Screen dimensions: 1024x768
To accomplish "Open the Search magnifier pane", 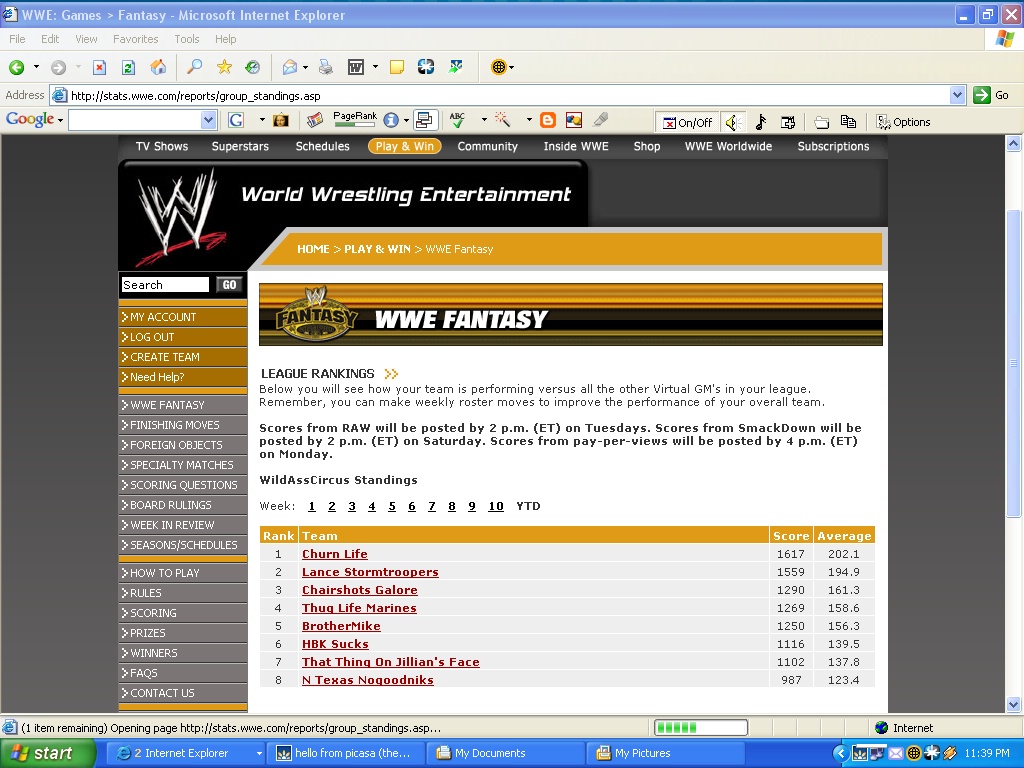I will pyautogui.click(x=195, y=67).
